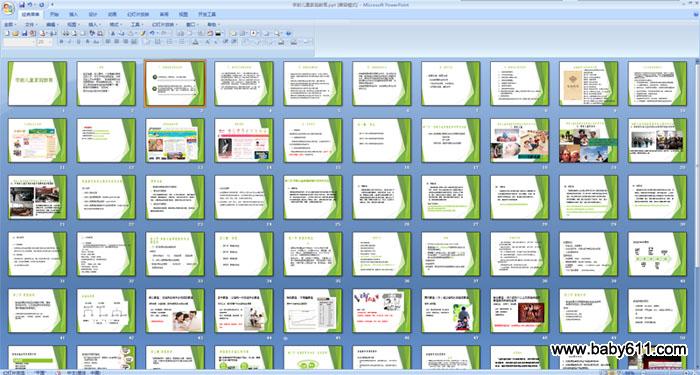Select slide 11 thumbnail
700x375 pixels.
(x=37, y=140)
